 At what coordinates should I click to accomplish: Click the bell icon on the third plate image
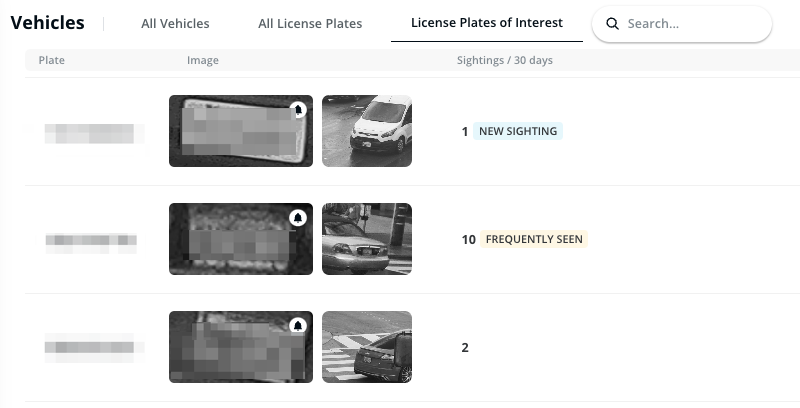point(298,326)
